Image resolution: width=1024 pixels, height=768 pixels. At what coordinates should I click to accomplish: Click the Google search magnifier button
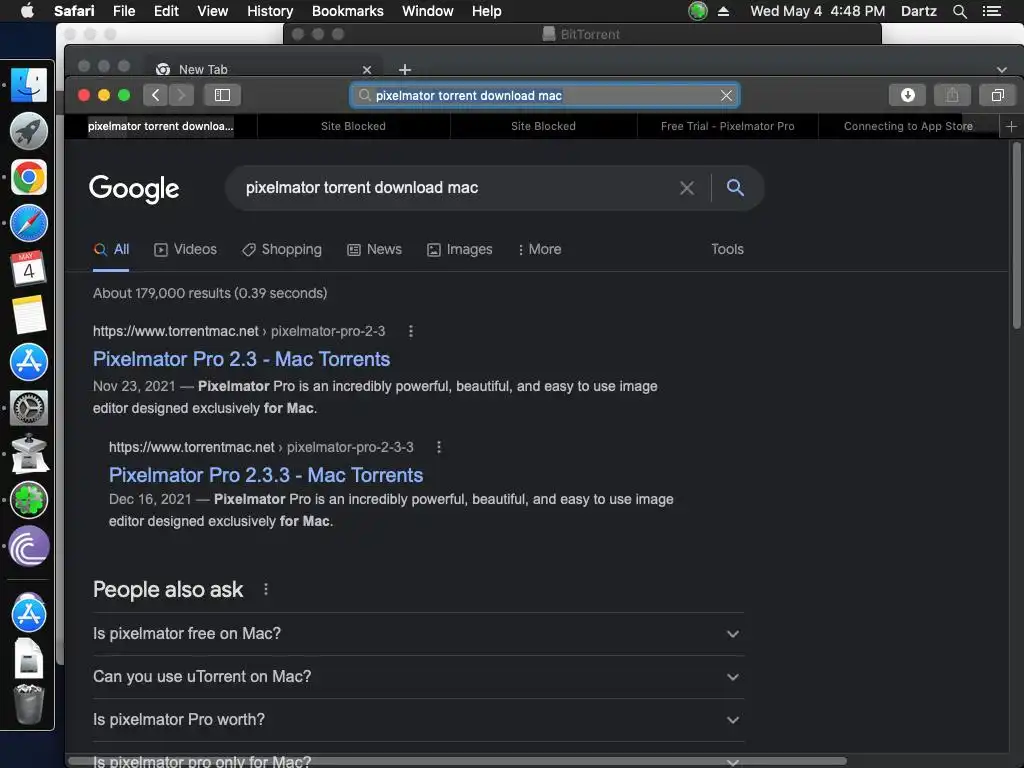(x=735, y=187)
